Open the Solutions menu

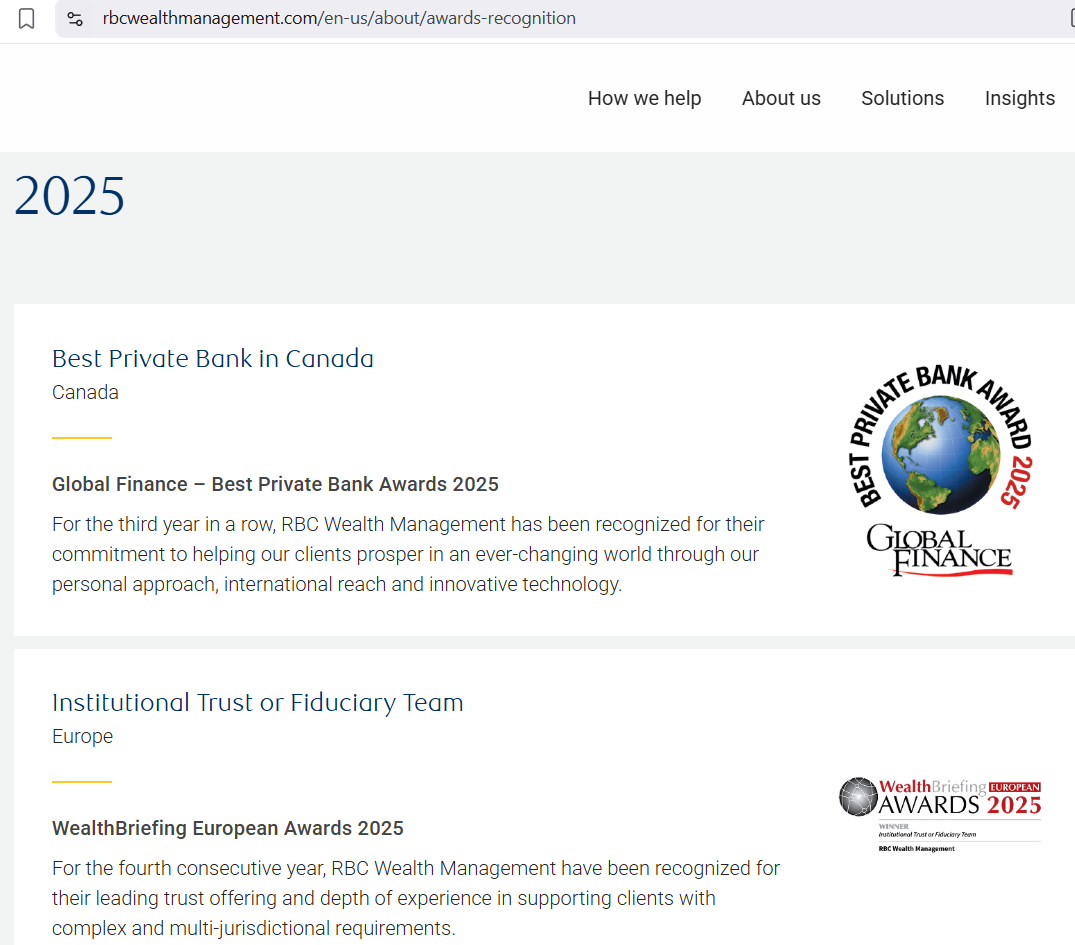pyautogui.click(x=902, y=98)
